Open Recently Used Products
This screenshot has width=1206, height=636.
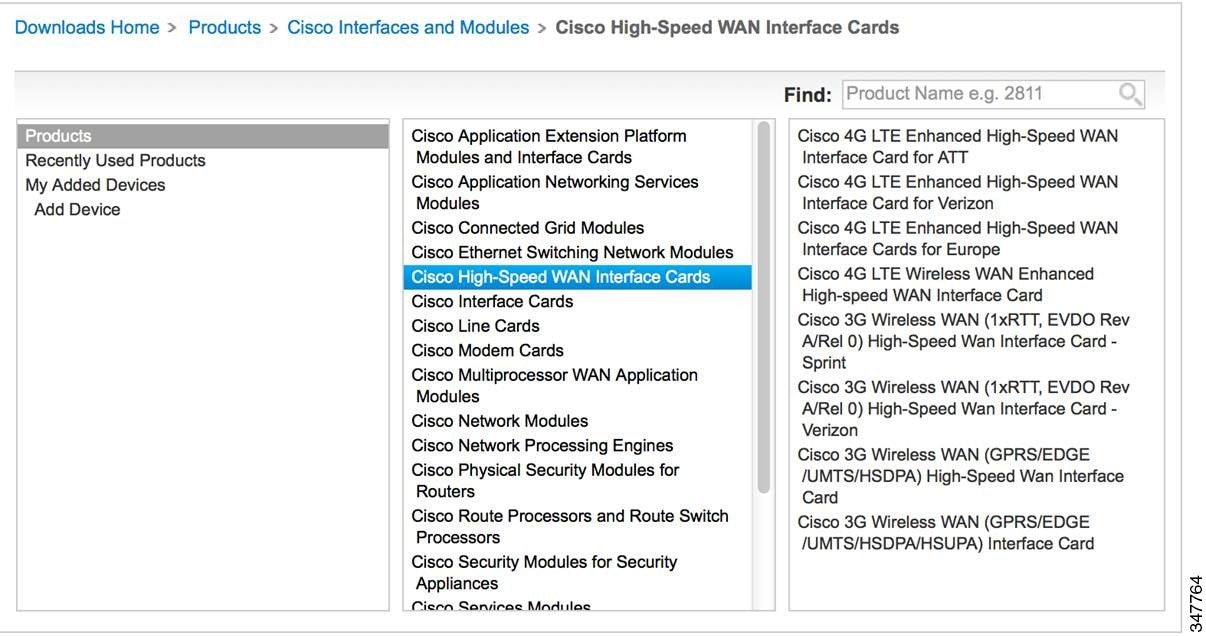[115, 160]
